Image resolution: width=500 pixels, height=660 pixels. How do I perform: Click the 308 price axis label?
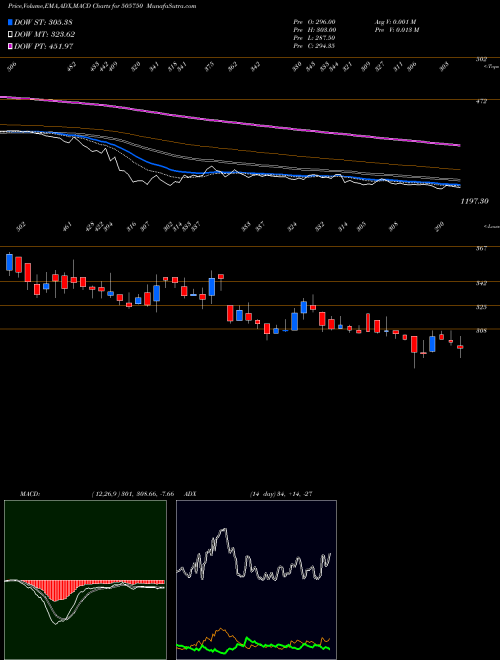[x=481, y=331]
